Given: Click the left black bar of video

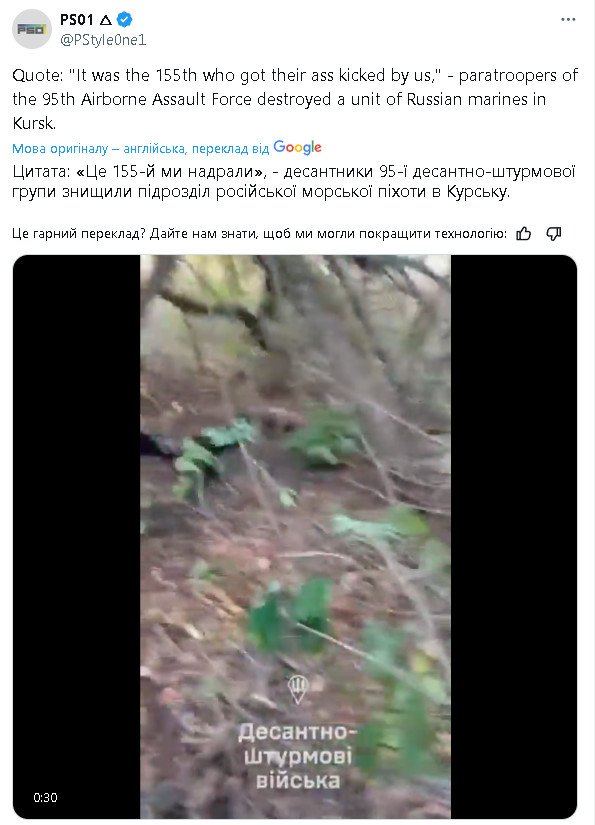Looking at the screenshot, I should coord(77,536).
